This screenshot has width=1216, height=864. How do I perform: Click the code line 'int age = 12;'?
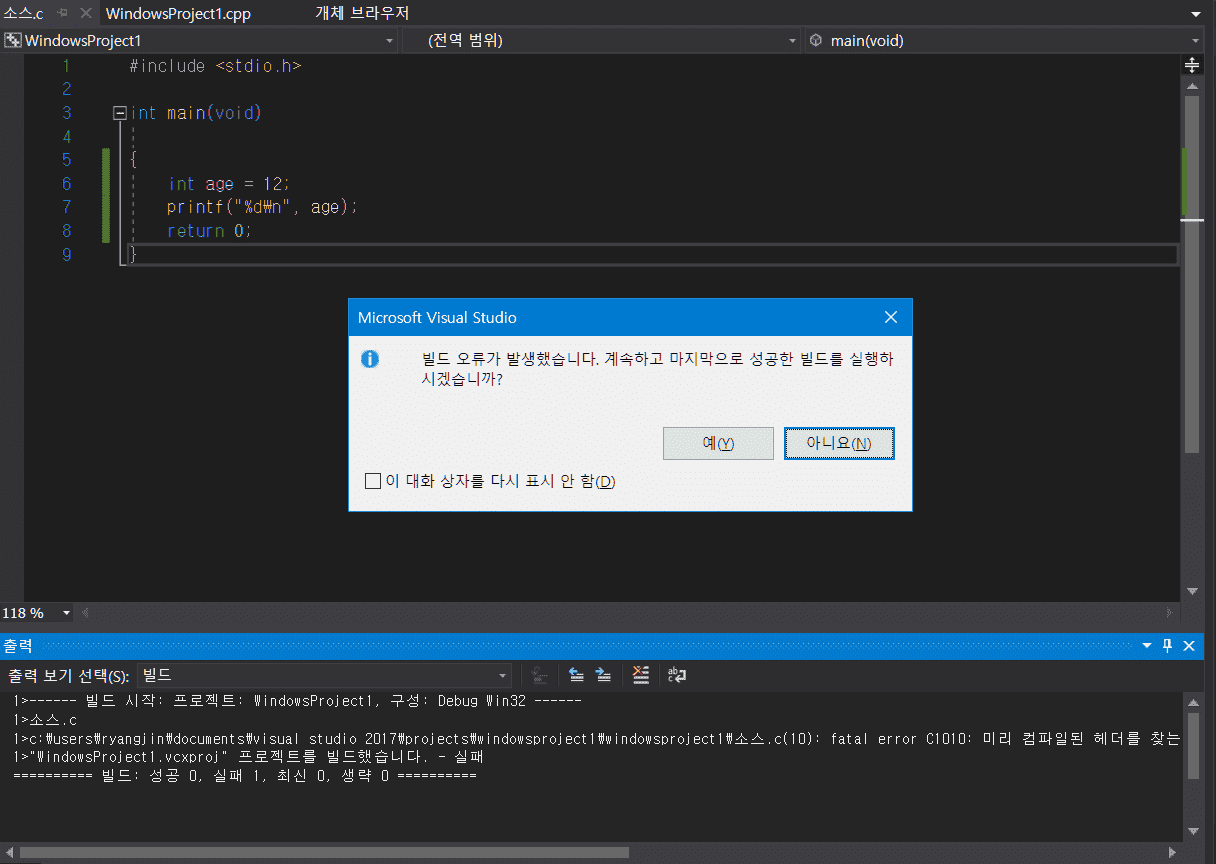228,184
